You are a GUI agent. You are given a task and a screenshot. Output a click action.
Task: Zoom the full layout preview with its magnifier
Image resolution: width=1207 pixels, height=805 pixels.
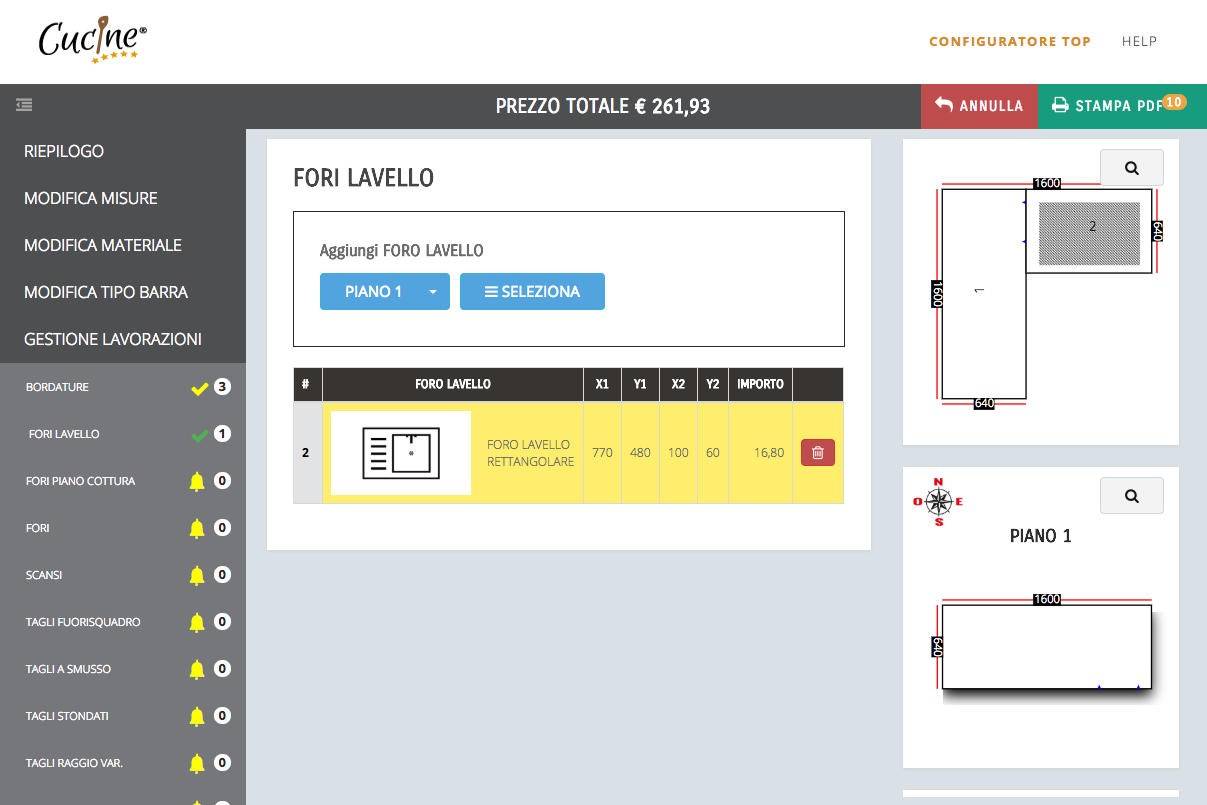1131,168
